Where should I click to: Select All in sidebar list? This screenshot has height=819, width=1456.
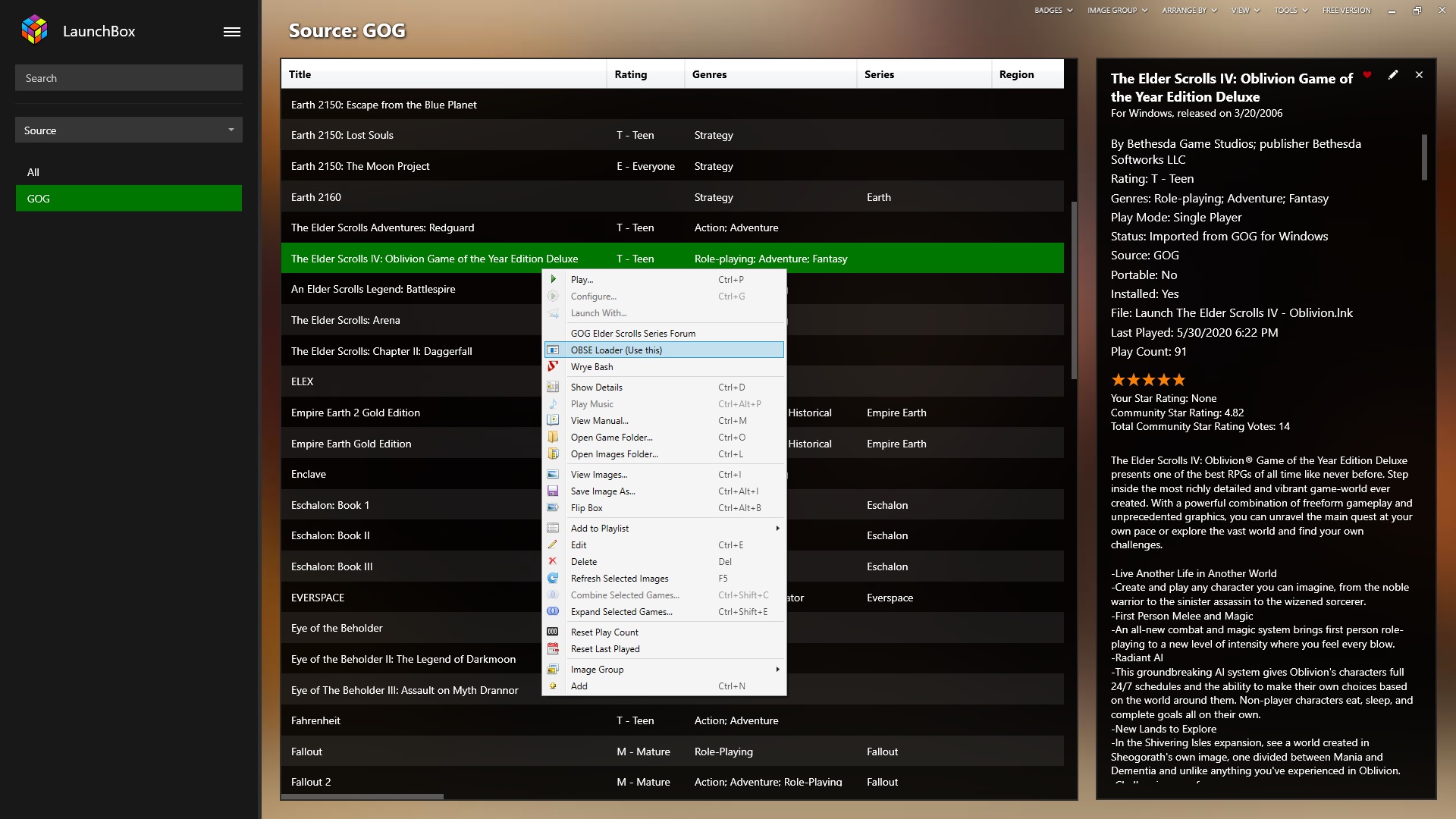(x=129, y=172)
